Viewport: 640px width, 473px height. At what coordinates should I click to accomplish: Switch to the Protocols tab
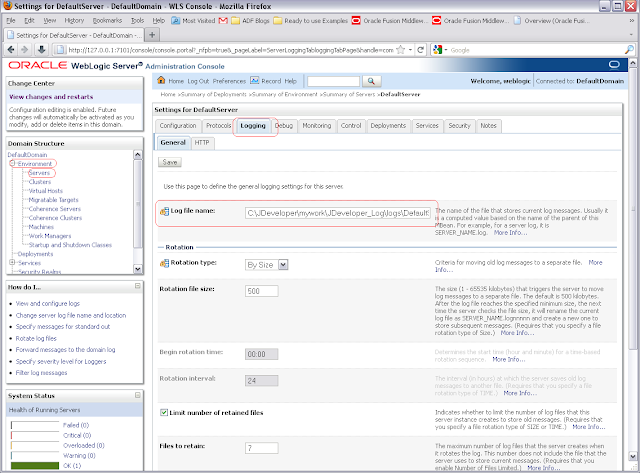click(x=218, y=126)
